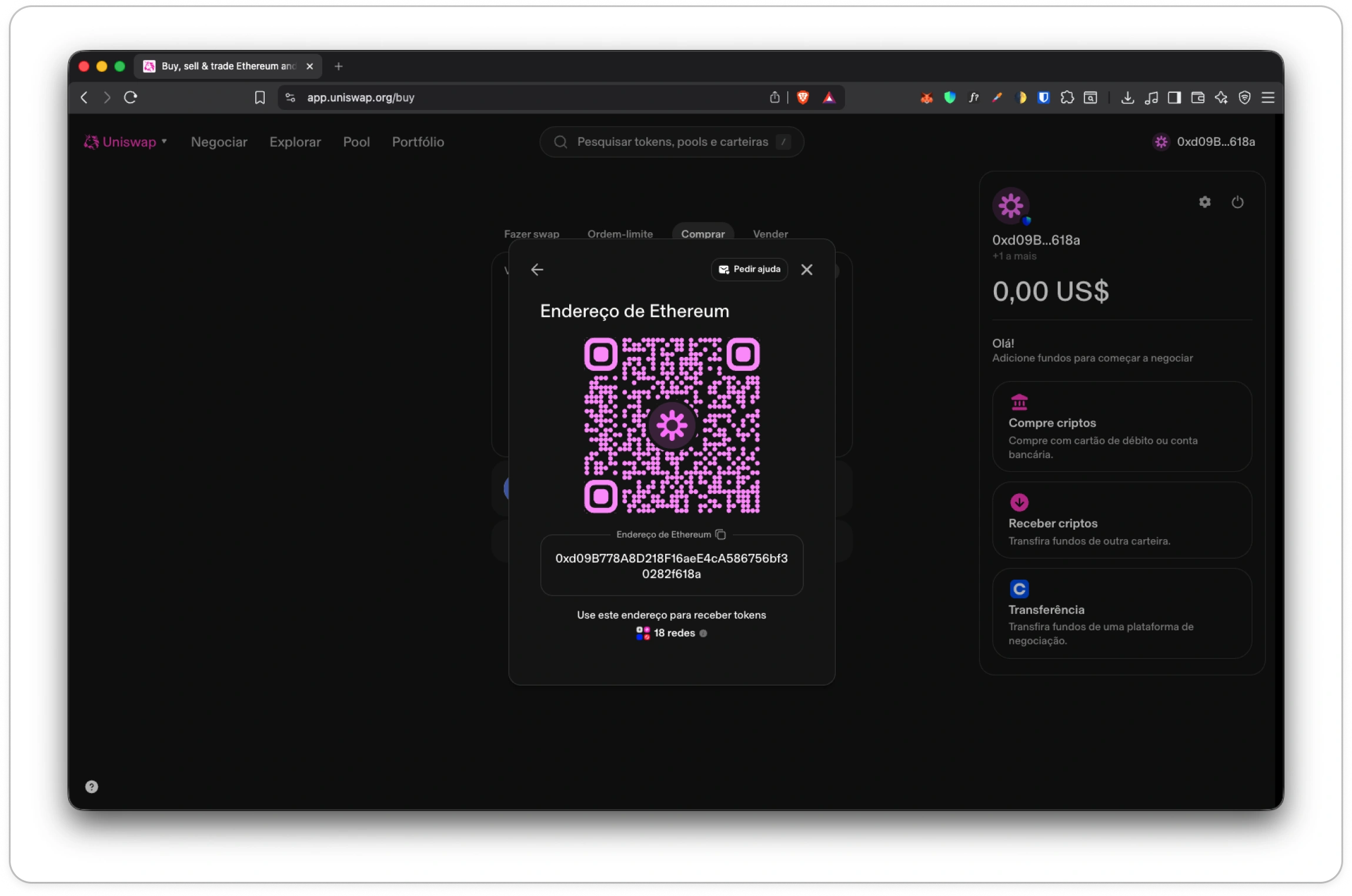
Task: Click the bank icon on Compre criptos
Action: [1019, 402]
